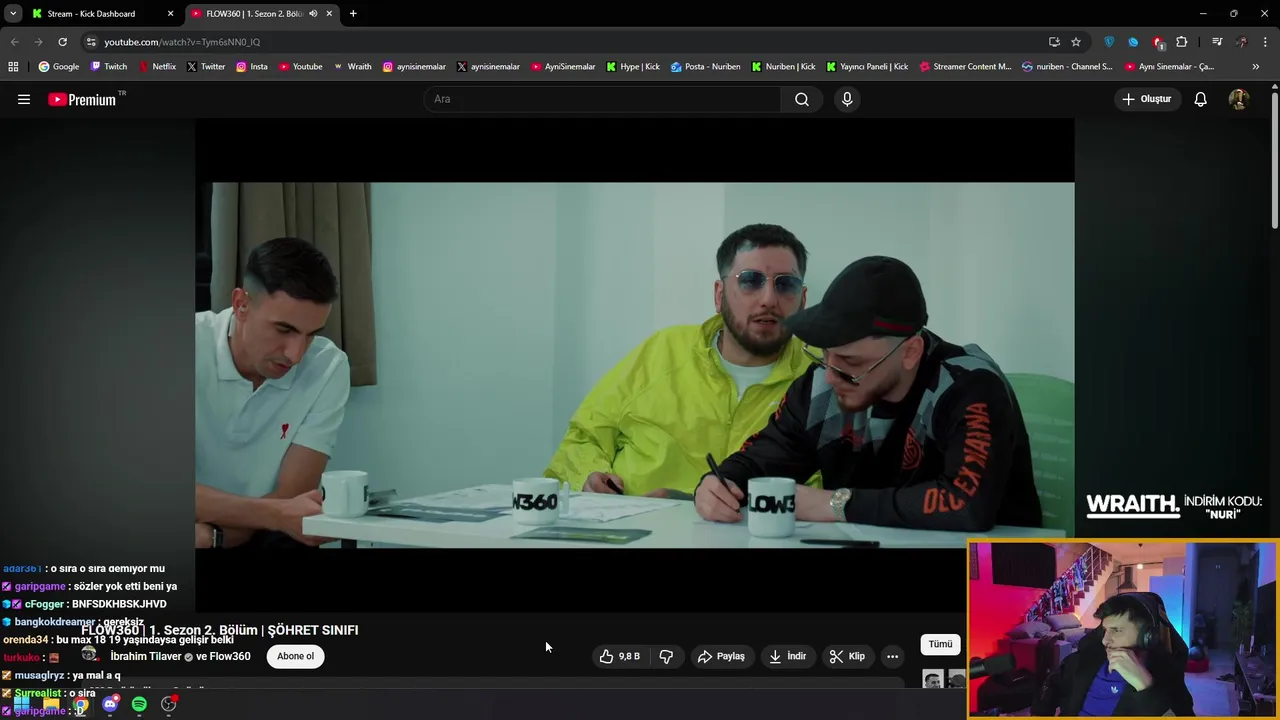This screenshot has width=1280, height=720.
Task: Open the Wraith bookmark
Action: click(x=352, y=67)
